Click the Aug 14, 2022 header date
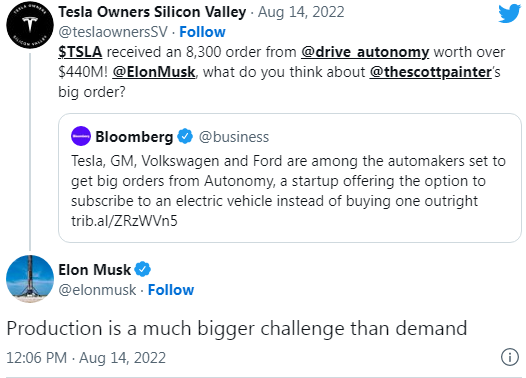Image resolution: width=526 pixels, height=378 pixels. (x=301, y=12)
